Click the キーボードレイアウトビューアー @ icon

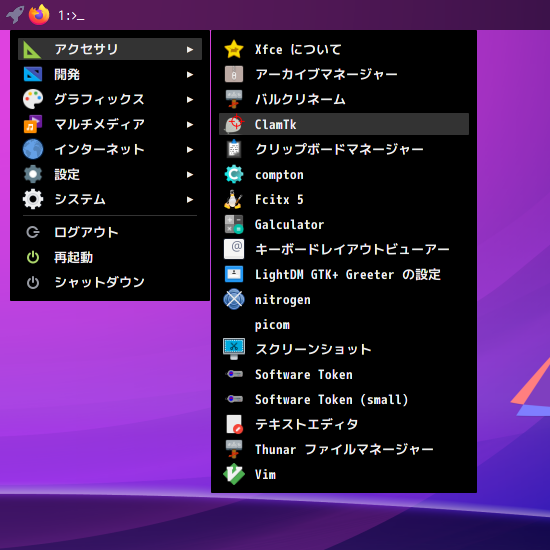tap(234, 249)
